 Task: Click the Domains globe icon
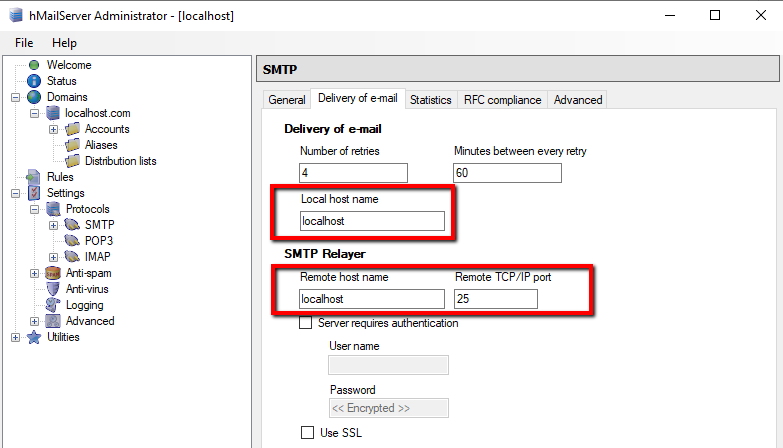point(34,97)
